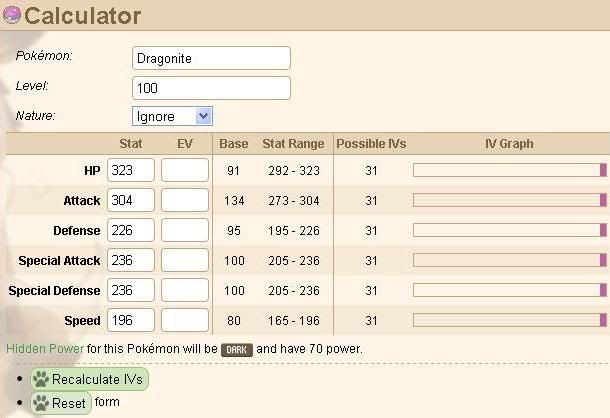
Task: Click the Stat column header
Action: (x=131, y=144)
